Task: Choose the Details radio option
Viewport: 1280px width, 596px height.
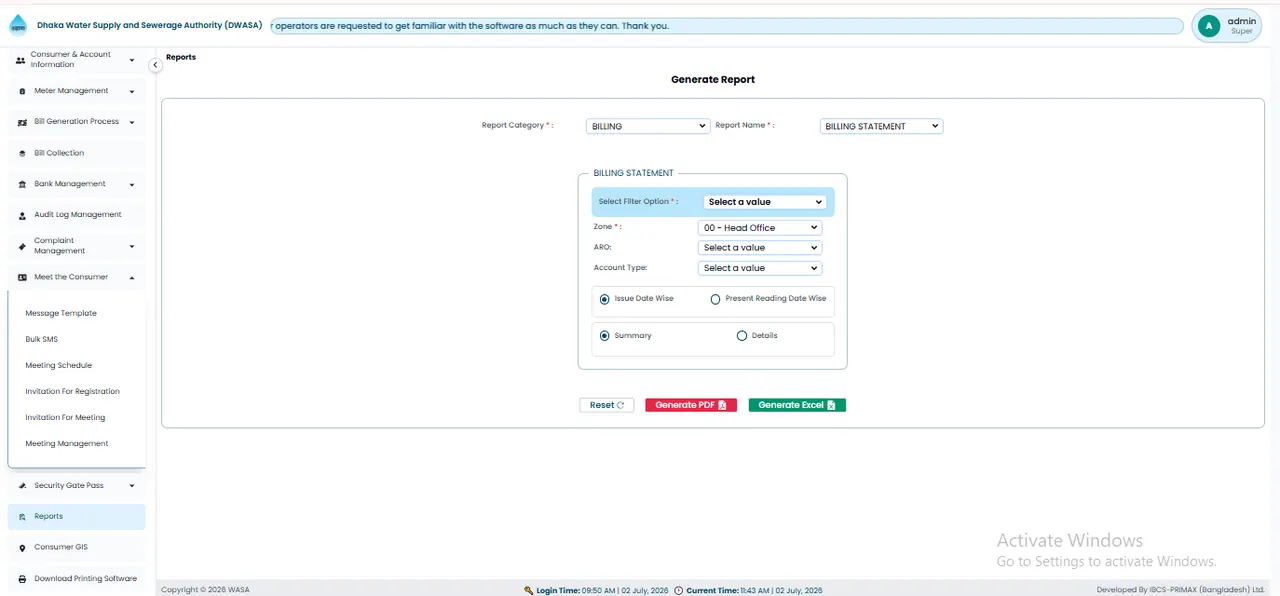Action: (741, 336)
